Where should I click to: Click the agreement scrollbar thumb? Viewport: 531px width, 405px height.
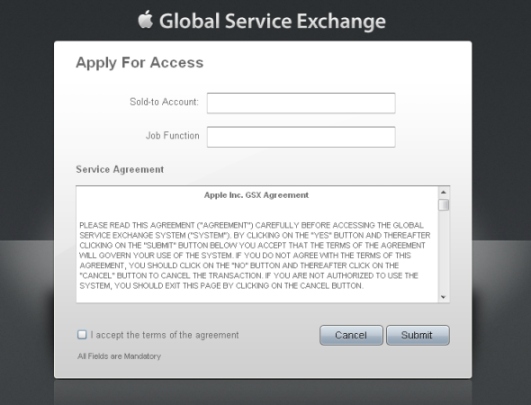click(x=443, y=205)
